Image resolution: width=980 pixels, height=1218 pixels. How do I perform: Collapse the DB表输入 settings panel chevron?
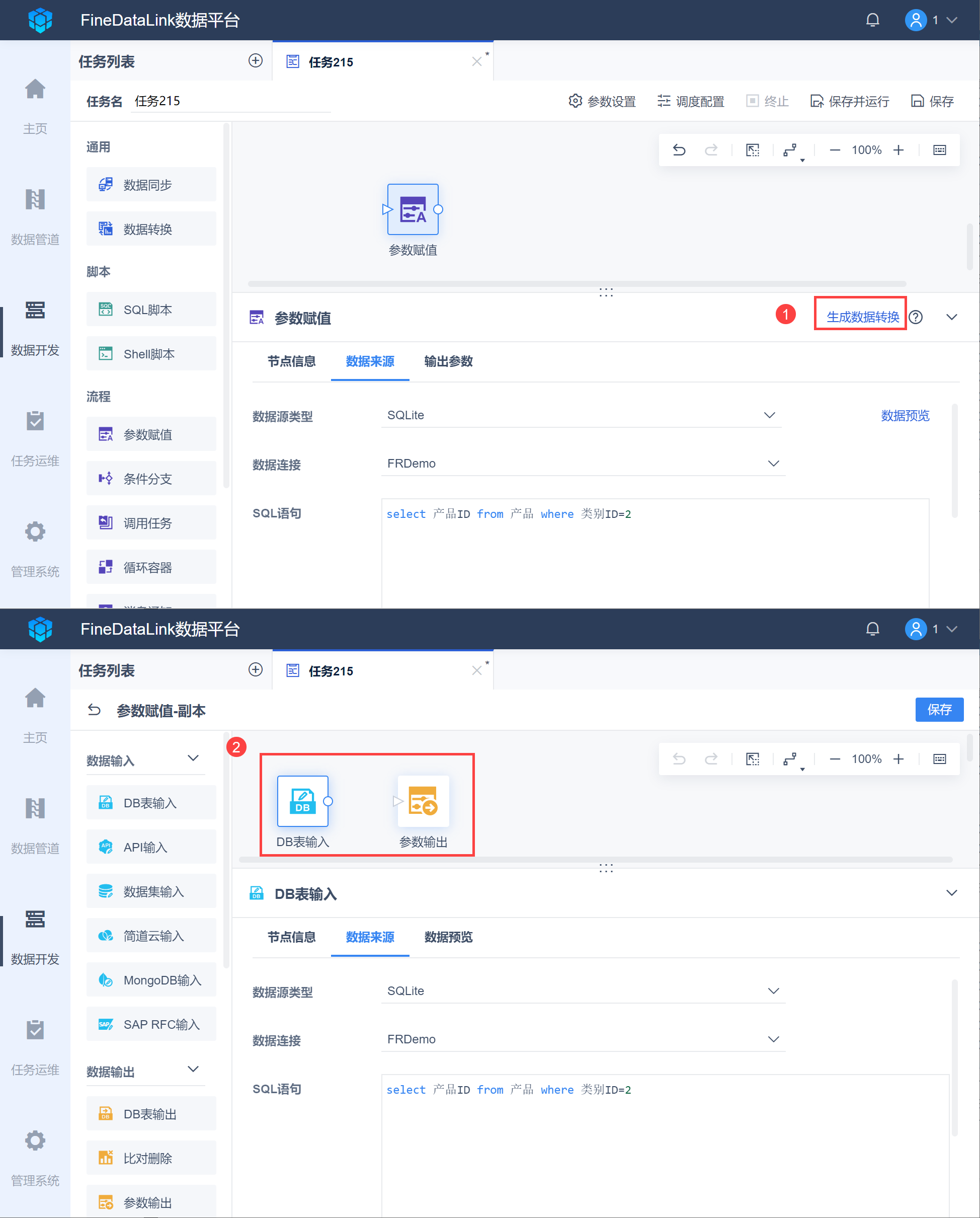click(x=951, y=892)
